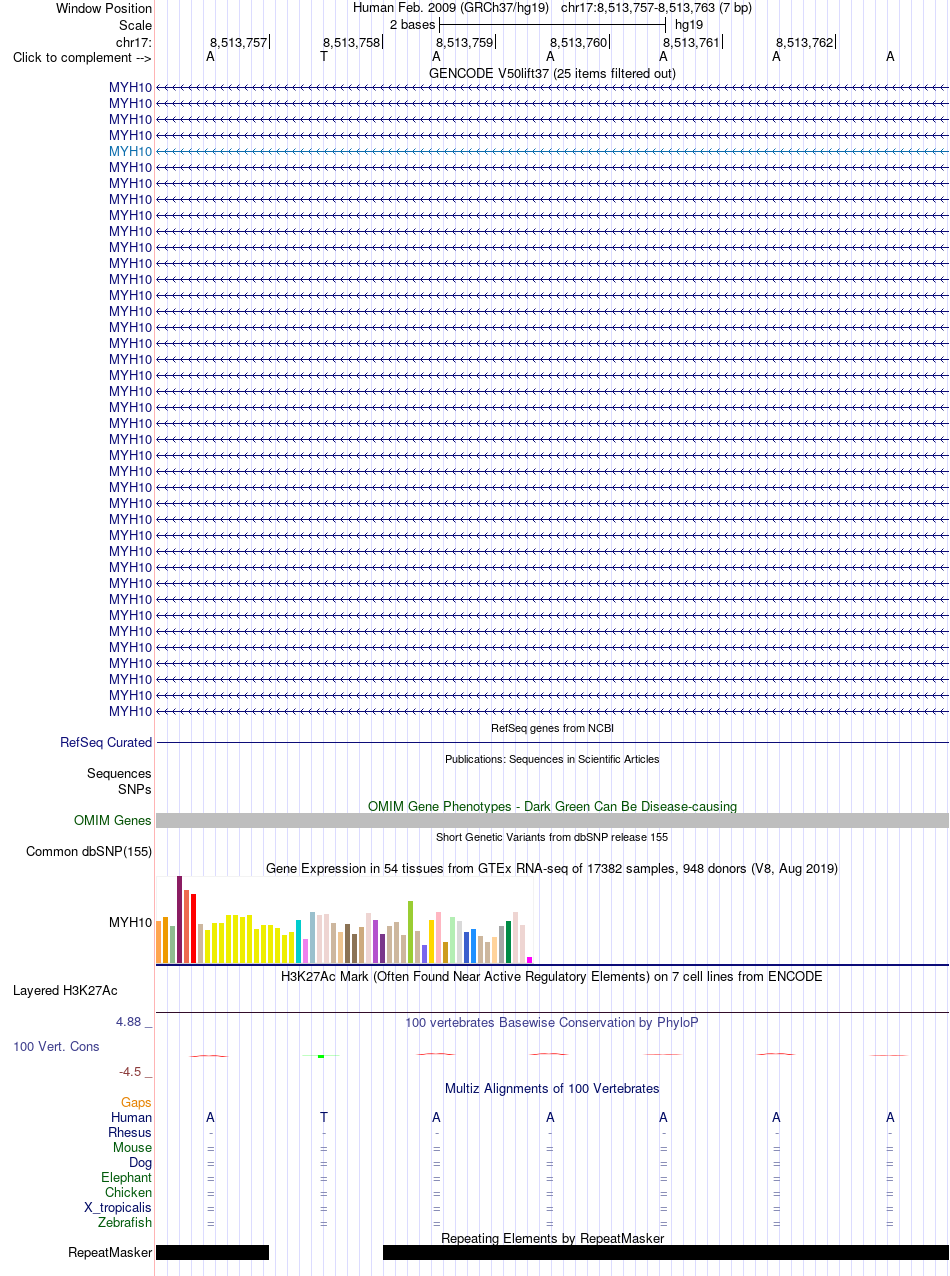Click the T base in the complement row
Image resolution: width=950 pixels, height=1276 pixels.
(323, 57)
